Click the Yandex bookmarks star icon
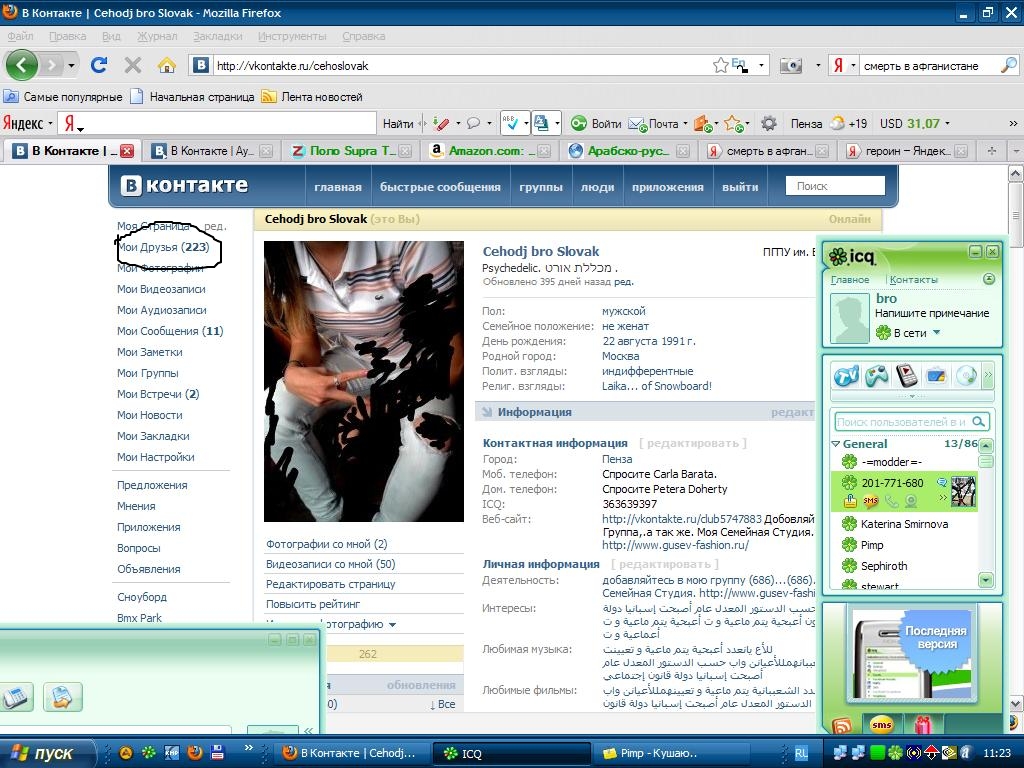 click(733, 123)
